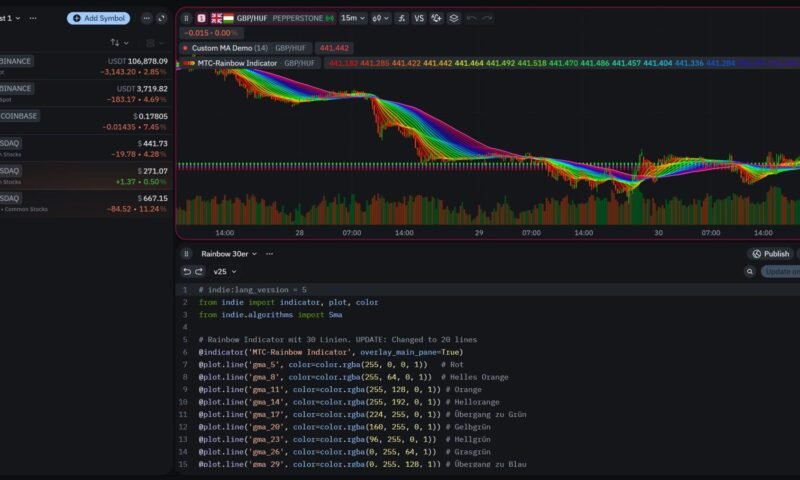The height and width of the screenshot is (480, 800).
Task: Click the MTC-Rainbow Indicator color dots icon
Action: point(189,63)
